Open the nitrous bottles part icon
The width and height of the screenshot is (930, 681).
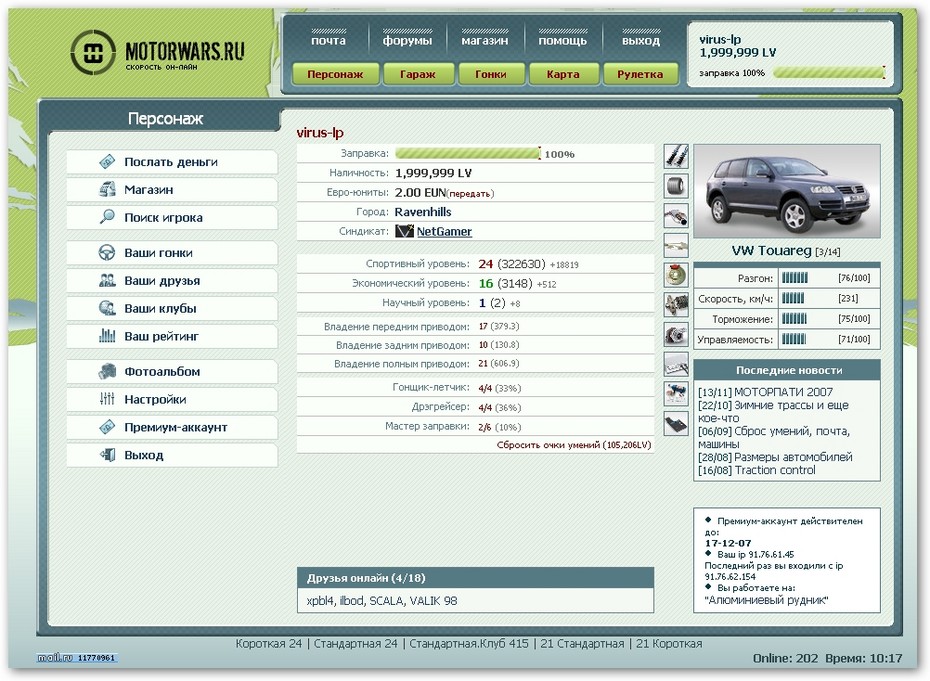(676, 394)
